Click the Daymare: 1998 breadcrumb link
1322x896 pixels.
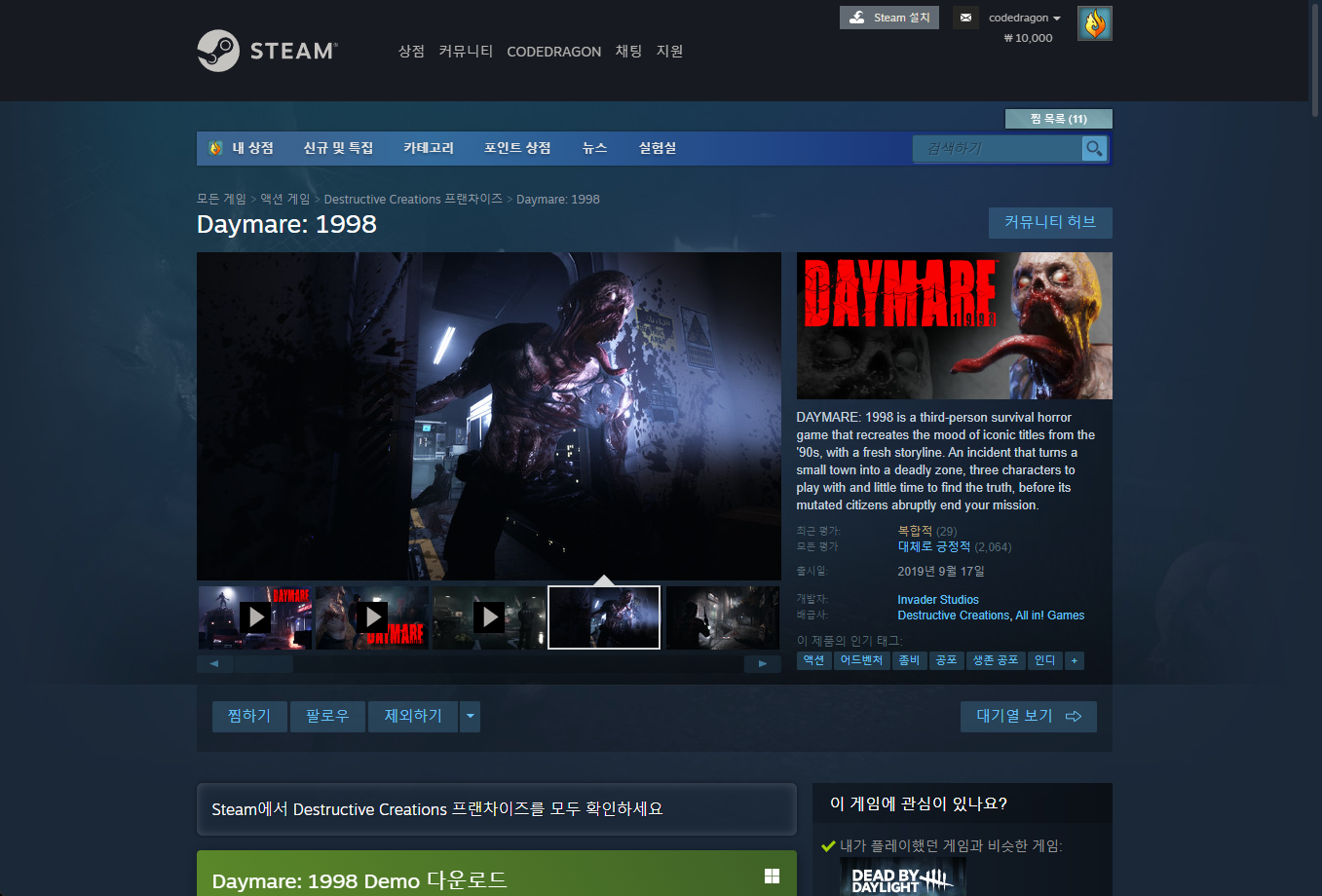pyautogui.click(x=558, y=199)
